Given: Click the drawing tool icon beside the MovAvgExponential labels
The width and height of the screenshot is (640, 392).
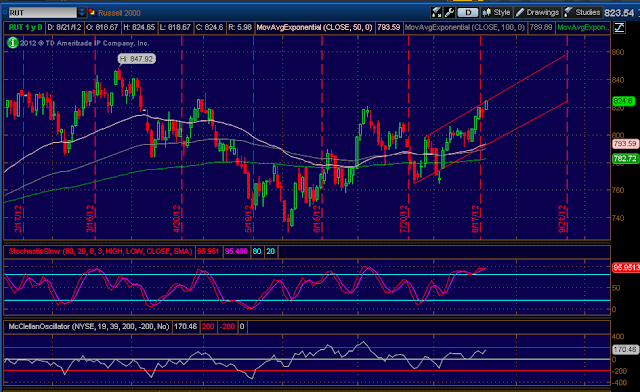Looking at the screenshot, I should (619, 28).
